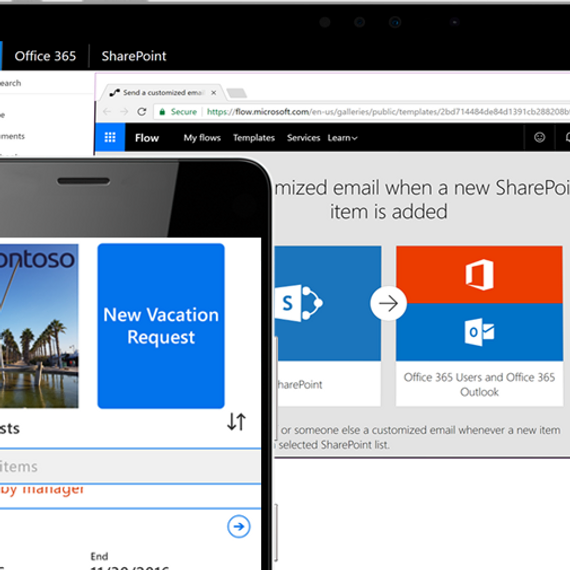Screen dimensions: 570x570
Task: Tap the Contoso palm tree image on phone
Action: tap(39, 326)
